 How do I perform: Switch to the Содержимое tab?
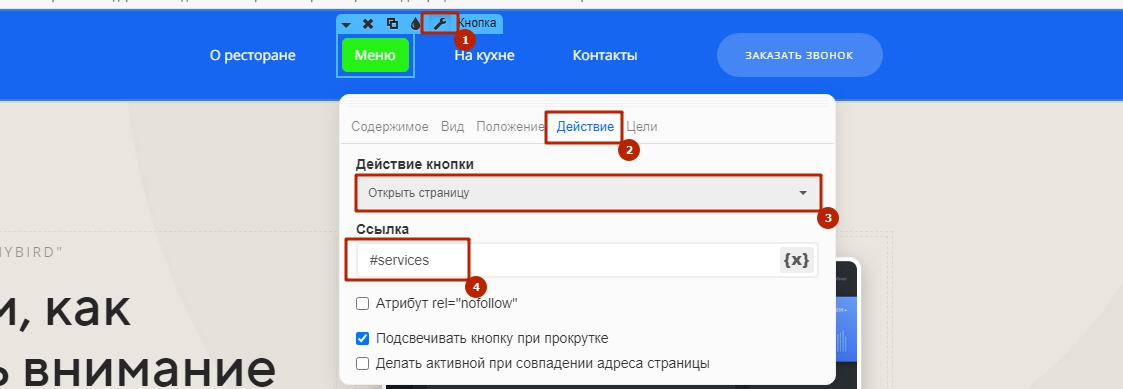(x=390, y=127)
